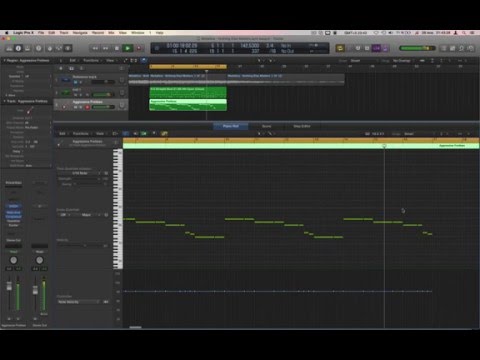This screenshot has height=360, width=480.
Task: Click the LCD display tempo value
Action: tap(250, 45)
